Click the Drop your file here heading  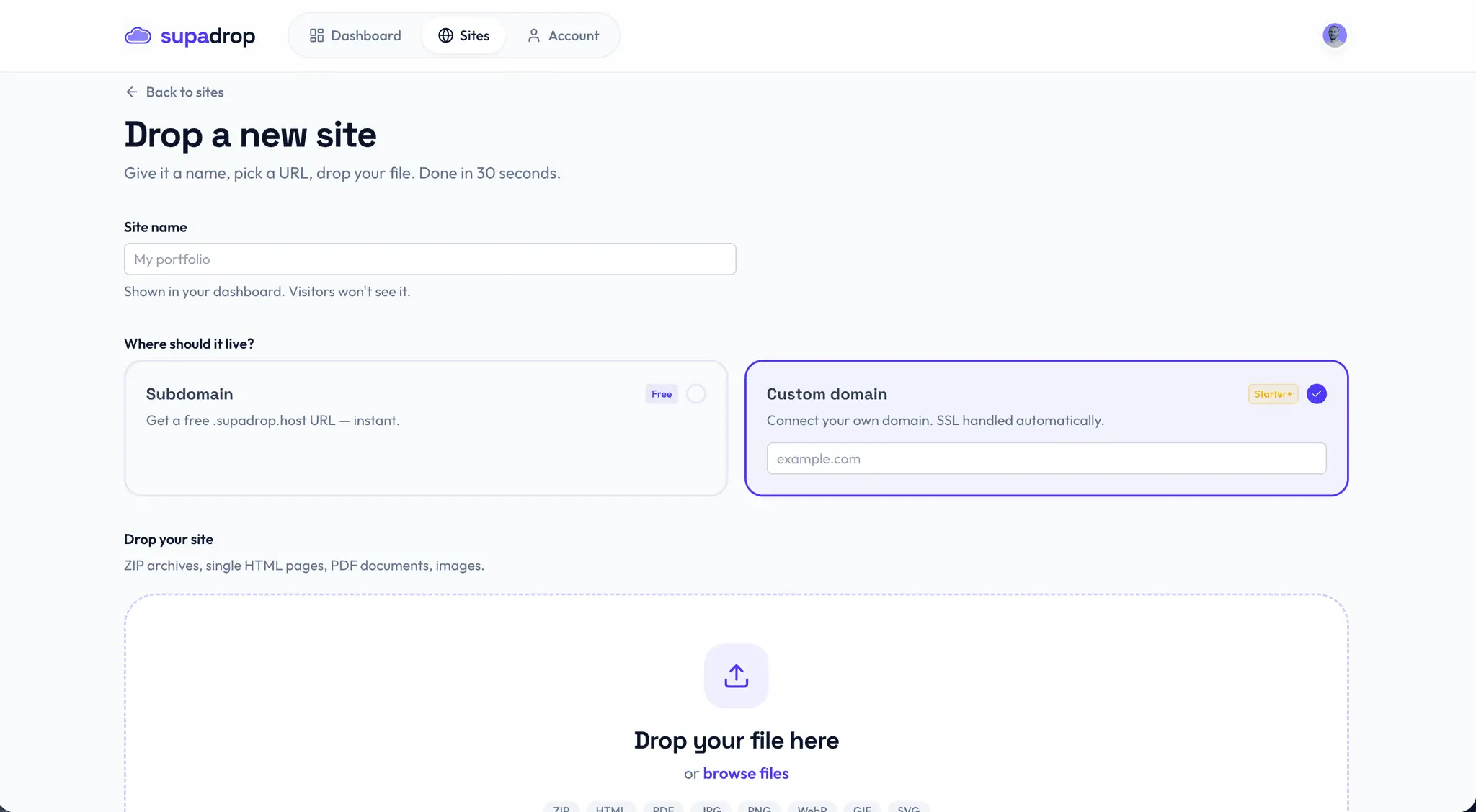[736, 740]
